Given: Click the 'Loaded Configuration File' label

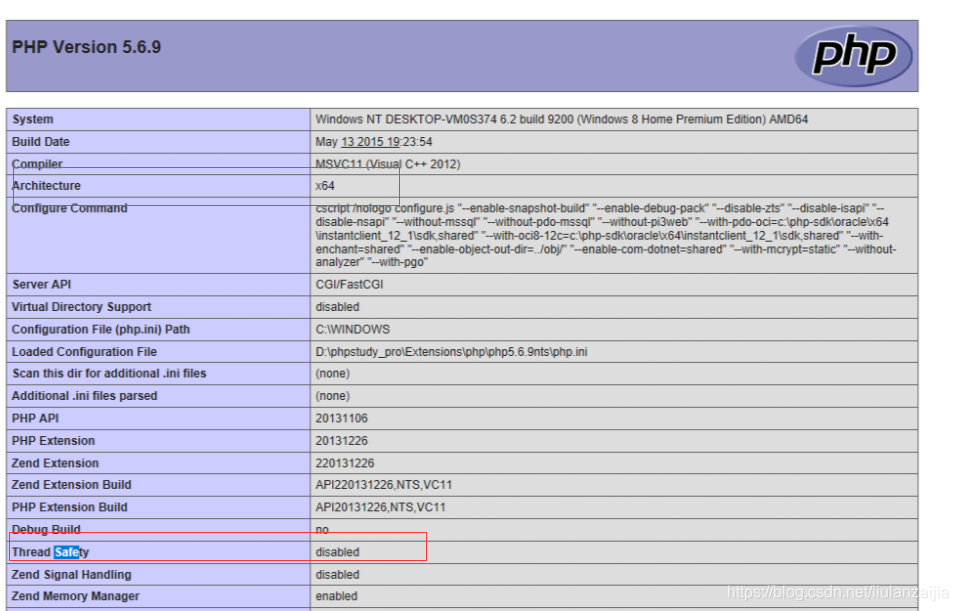Looking at the screenshot, I should pyautogui.click(x=84, y=352).
